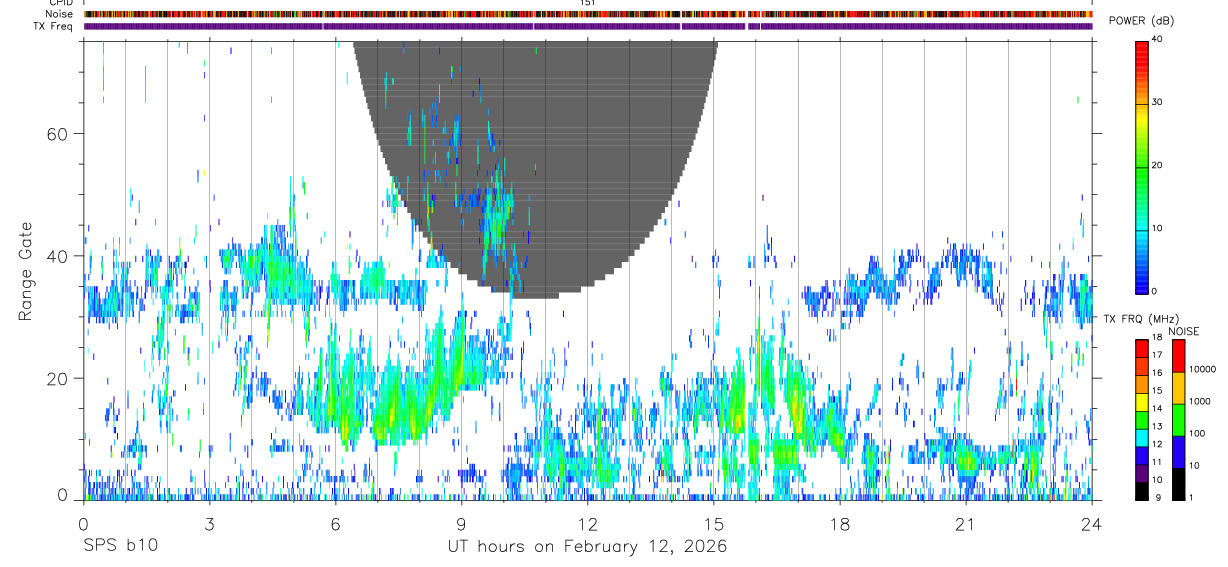Click the x-axis tick label '24'

coord(1091,523)
